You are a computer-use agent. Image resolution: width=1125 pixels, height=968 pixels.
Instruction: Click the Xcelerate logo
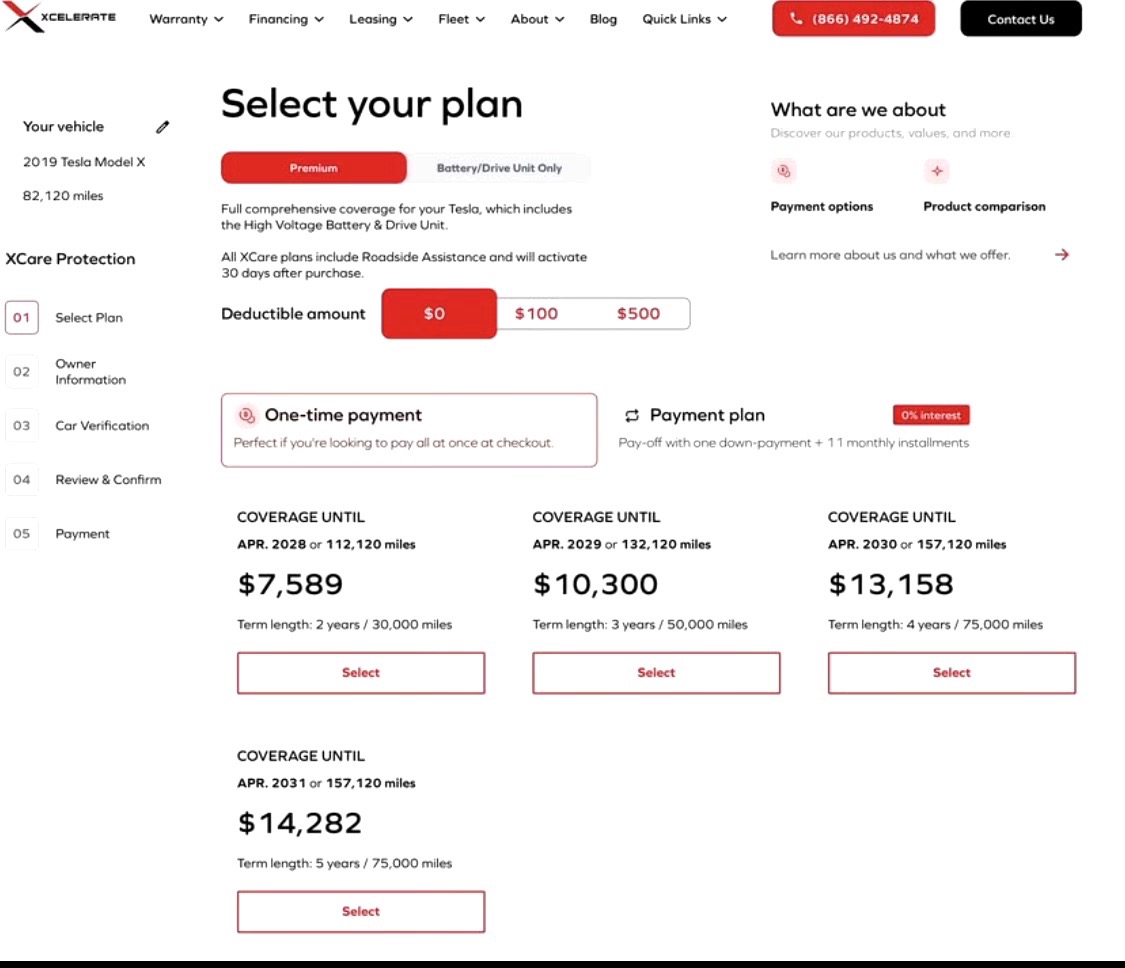coord(60,17)
